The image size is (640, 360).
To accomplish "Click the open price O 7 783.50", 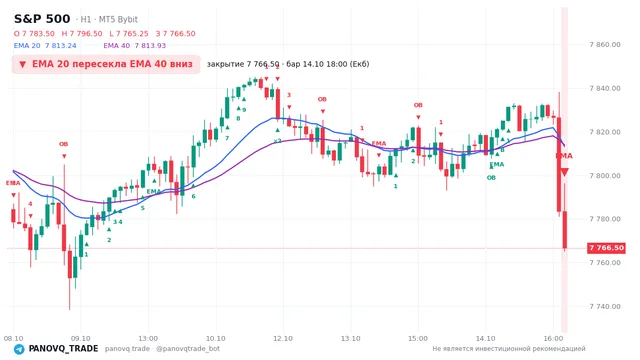I will pyautogui.click(x=34, y=33).
